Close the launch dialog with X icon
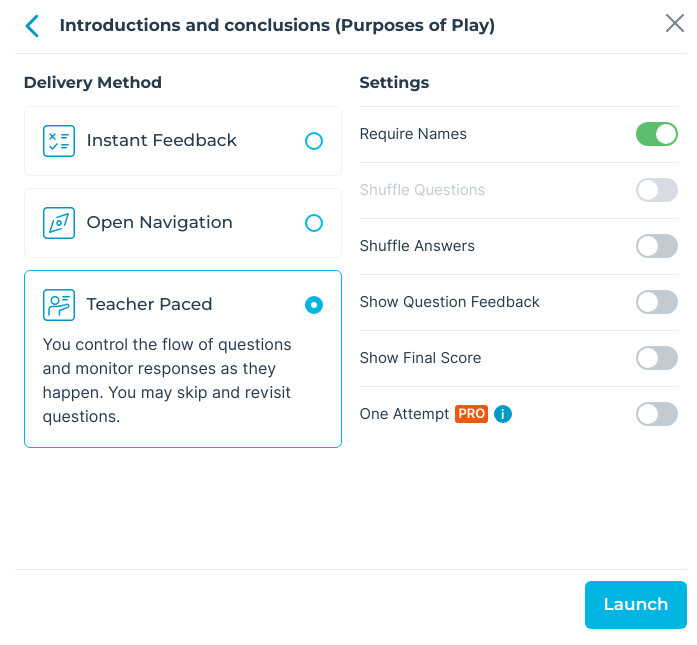 point(674,23)
